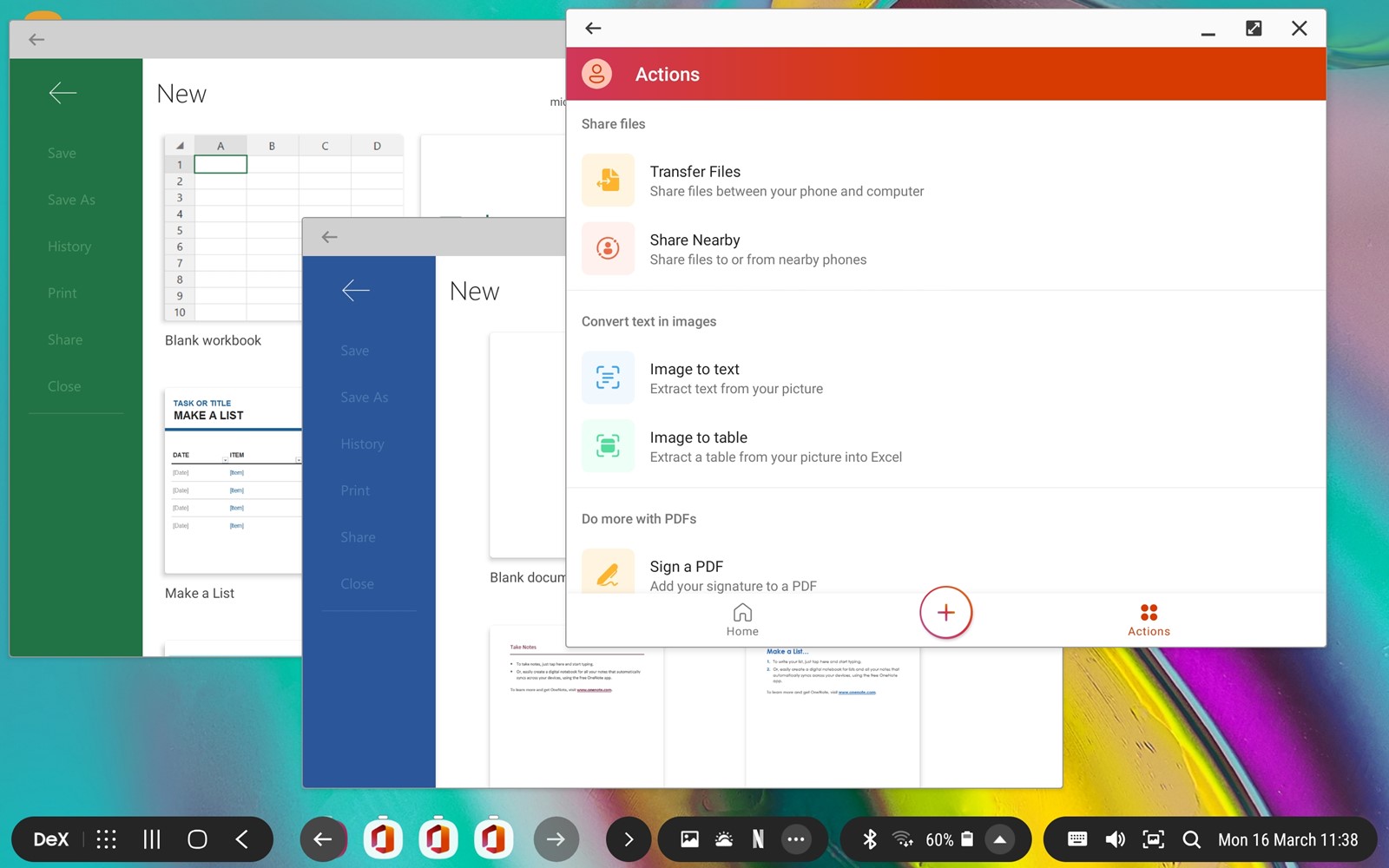The image size is (1389, 868).
Task: Click the Wi-Fi status icon
Action: pos(903,839)
